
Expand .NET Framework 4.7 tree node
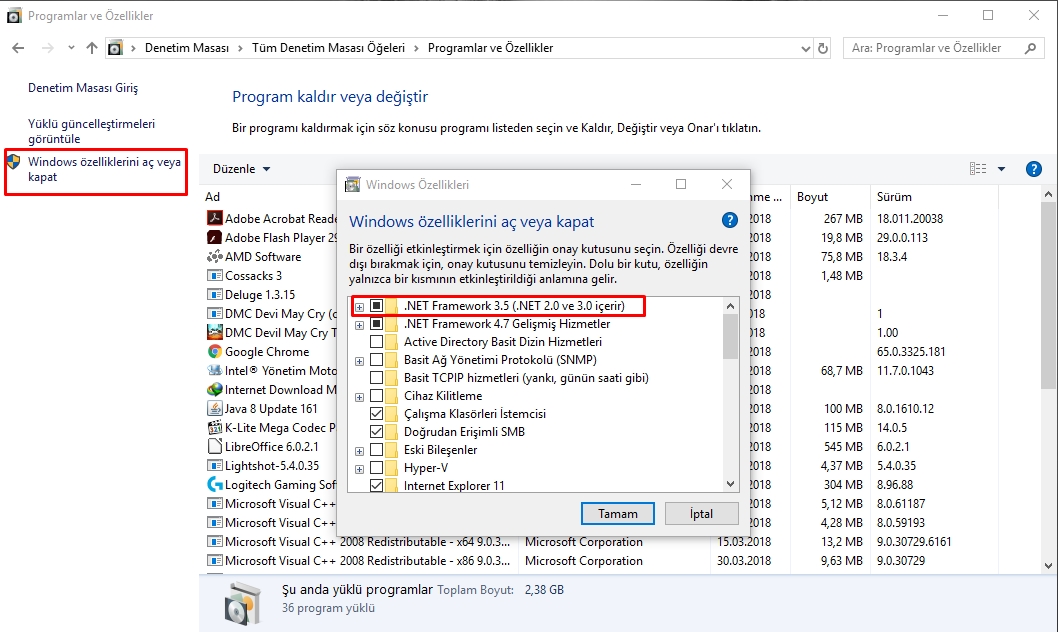(360, 325)
